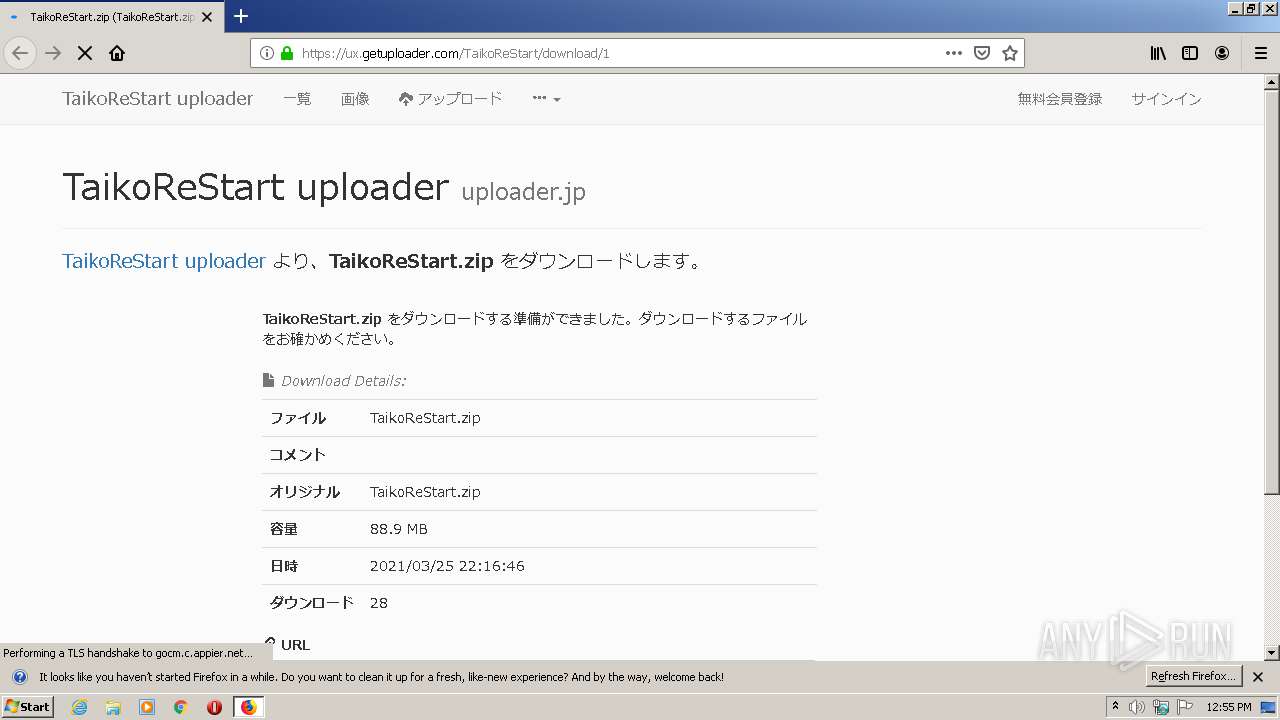
Task: Open the Library icon in toolbar
Action: click(x=1158, y=53)
